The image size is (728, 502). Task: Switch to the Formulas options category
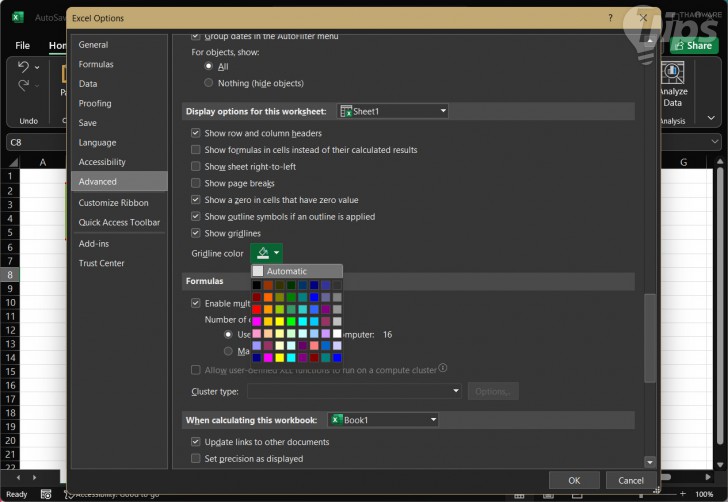coord(96,64)
